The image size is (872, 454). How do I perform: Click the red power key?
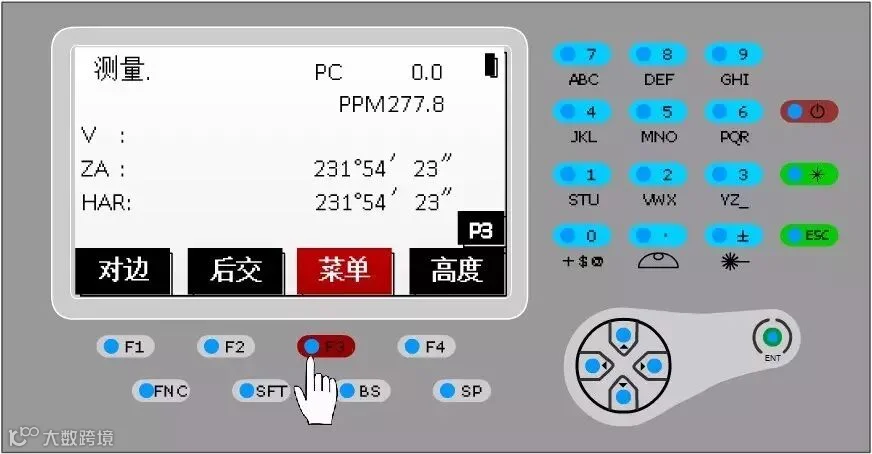point(809,111)
